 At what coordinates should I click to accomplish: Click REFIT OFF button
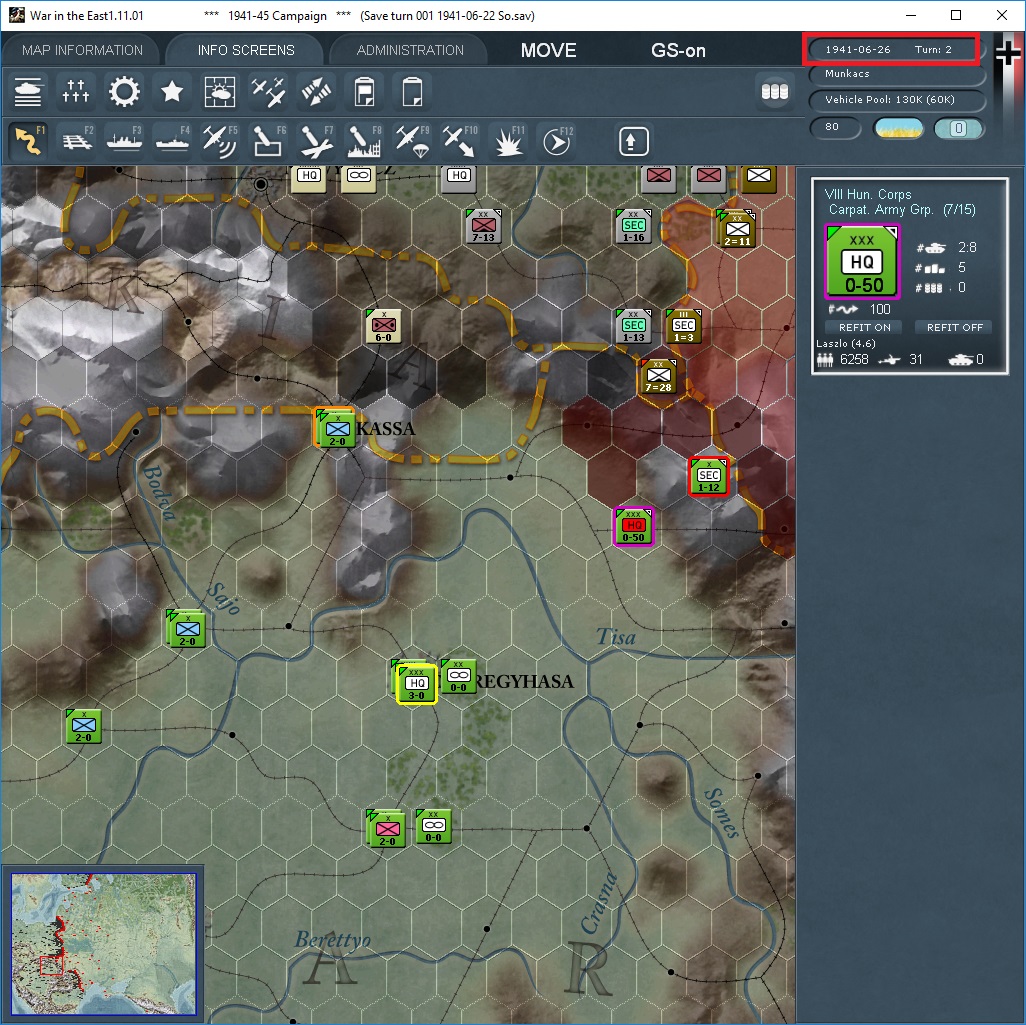[955, 327]
